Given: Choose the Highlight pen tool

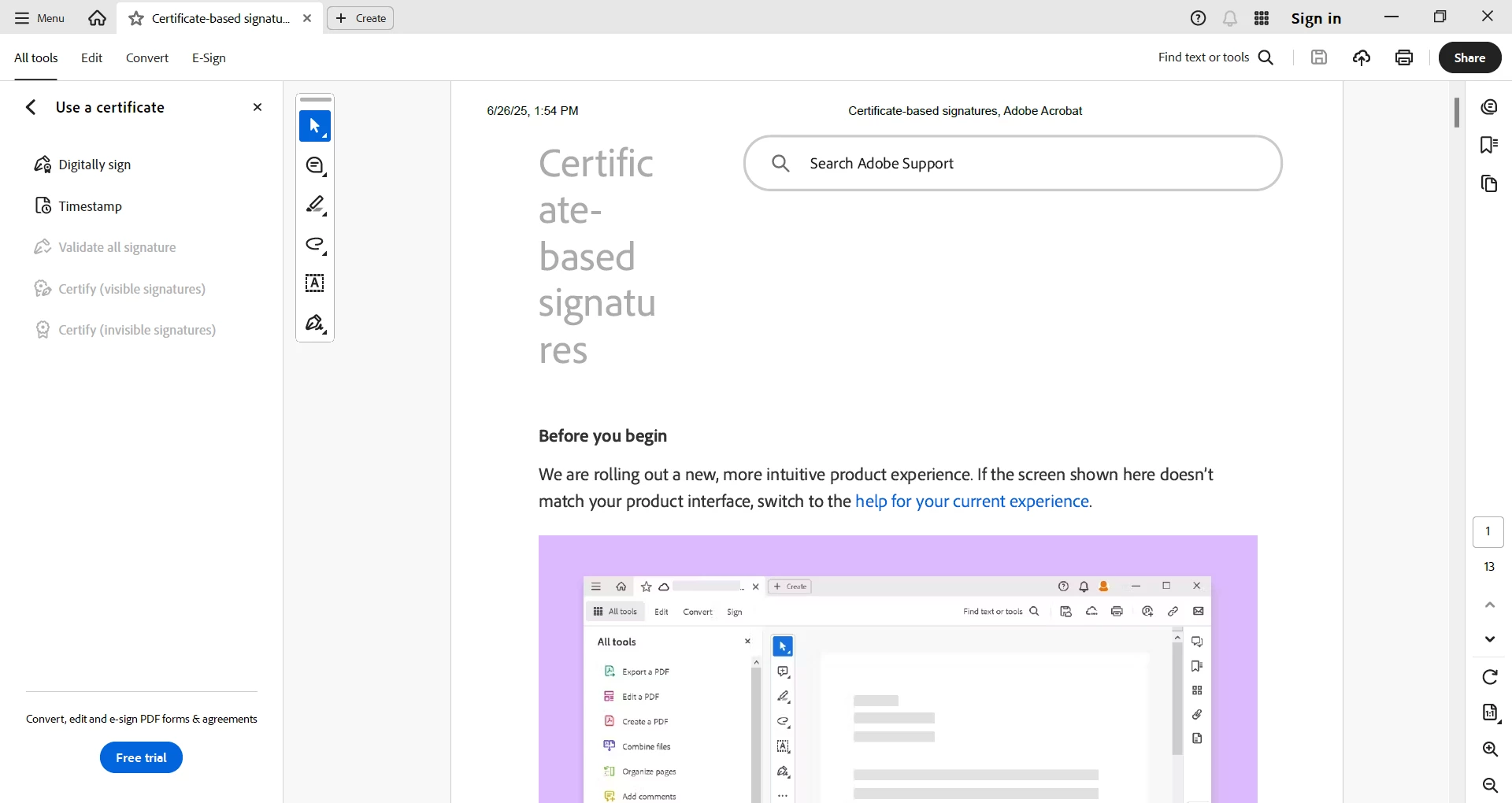Looking at the screenshot, I should point(315,205).
